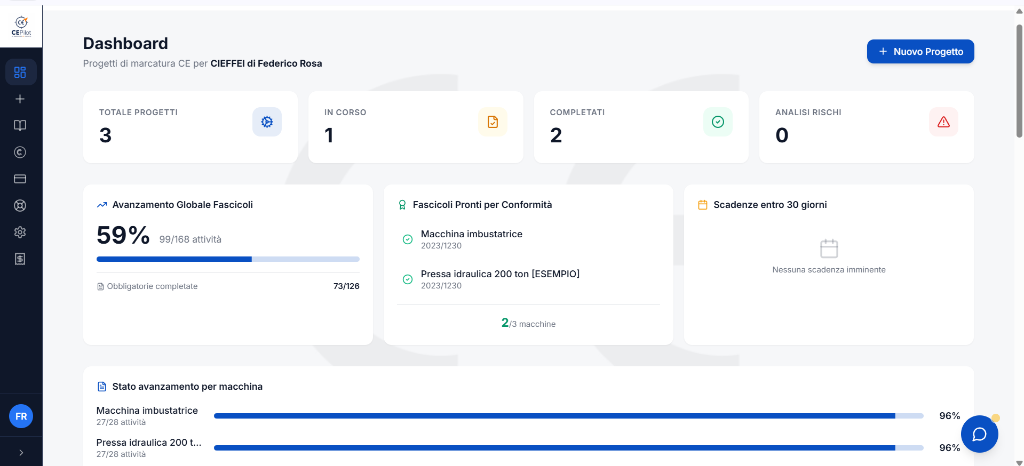Click the 73/126 obbligatorie value
1024x466 pixels.
(346, 287)
